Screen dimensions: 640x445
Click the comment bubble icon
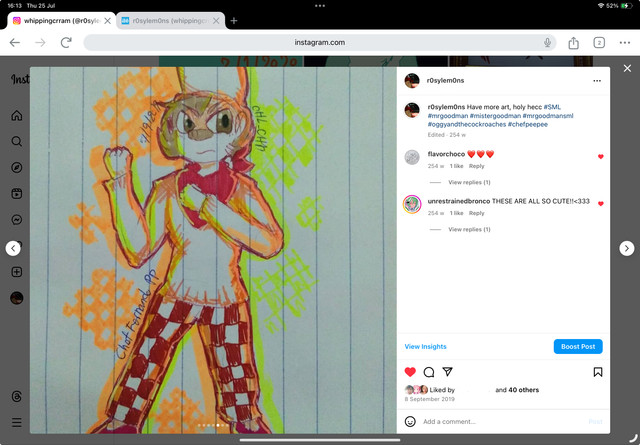[x=429, y=372]
